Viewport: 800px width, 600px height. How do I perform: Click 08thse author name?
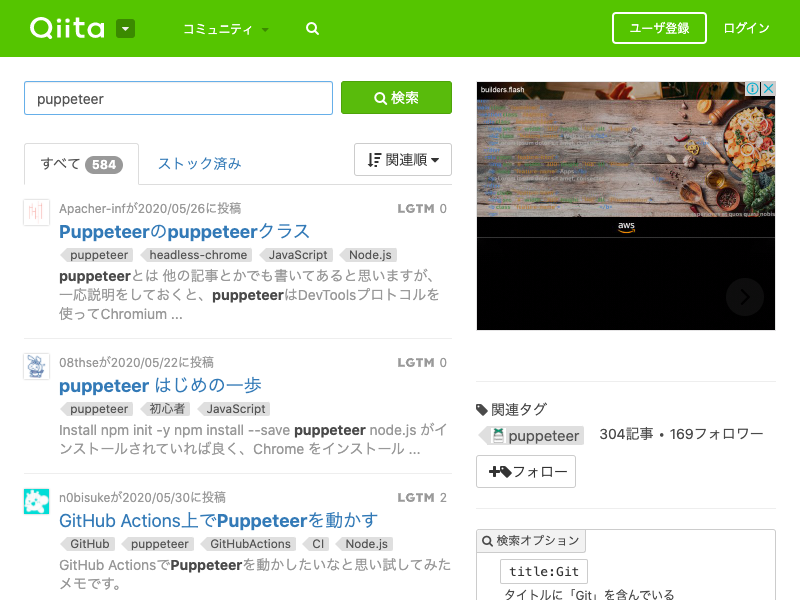(x=79, y=362)
